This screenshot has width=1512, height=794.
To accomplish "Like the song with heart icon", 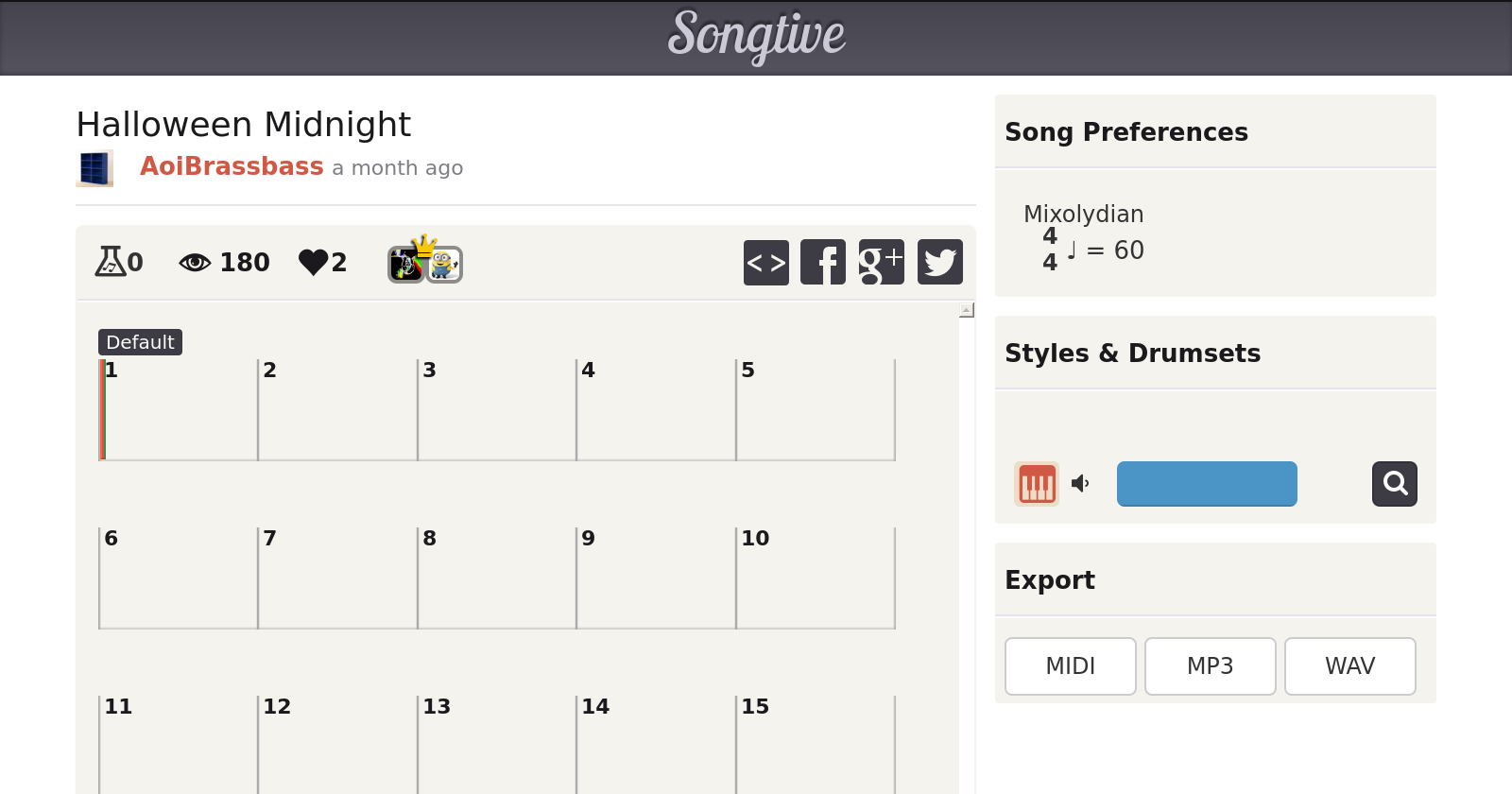I will point(313,262).
